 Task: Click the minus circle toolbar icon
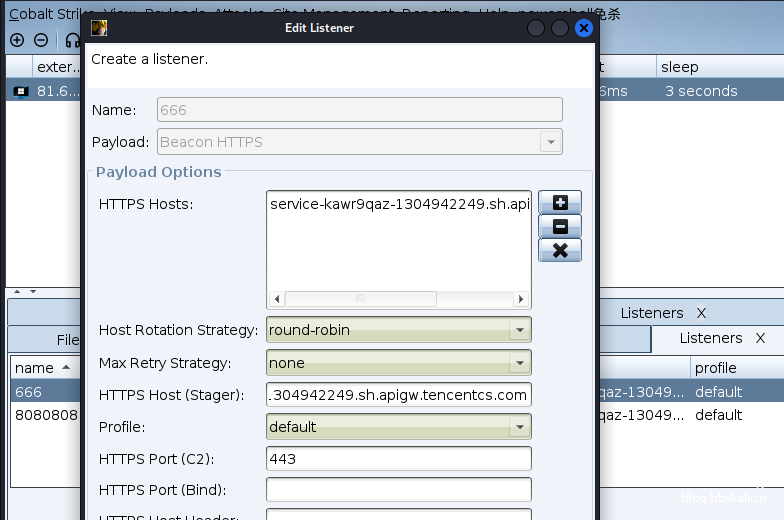click(x=41, y=40)
